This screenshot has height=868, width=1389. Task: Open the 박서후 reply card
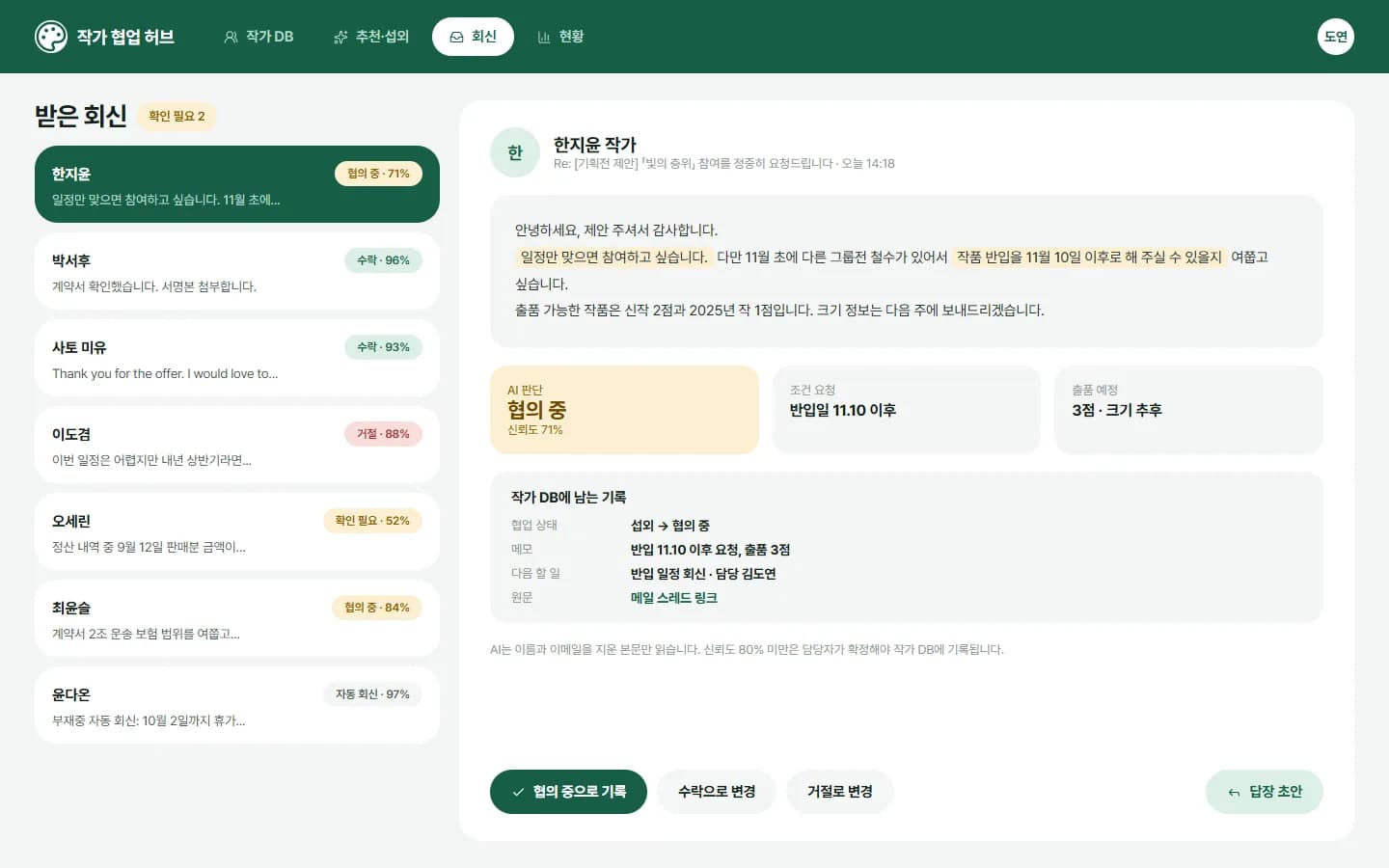237,271
